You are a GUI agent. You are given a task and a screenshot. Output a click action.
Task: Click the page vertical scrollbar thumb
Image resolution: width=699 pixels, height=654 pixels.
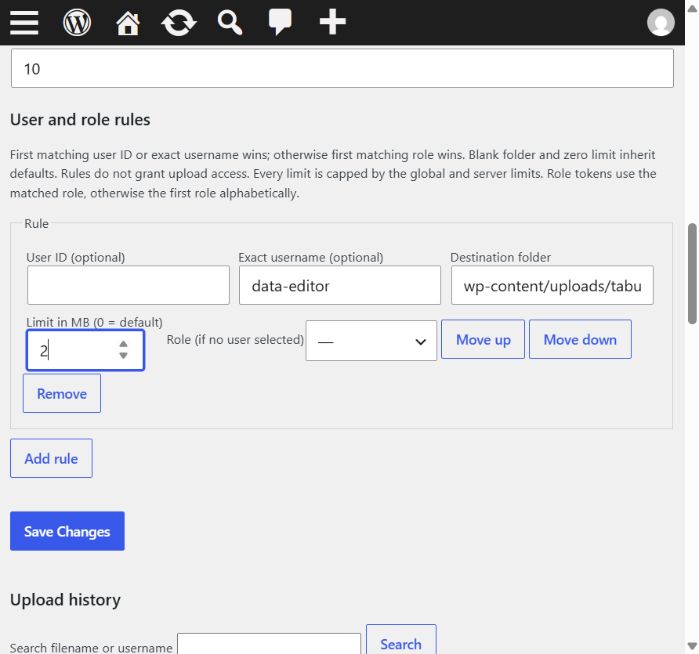[692, 274]
